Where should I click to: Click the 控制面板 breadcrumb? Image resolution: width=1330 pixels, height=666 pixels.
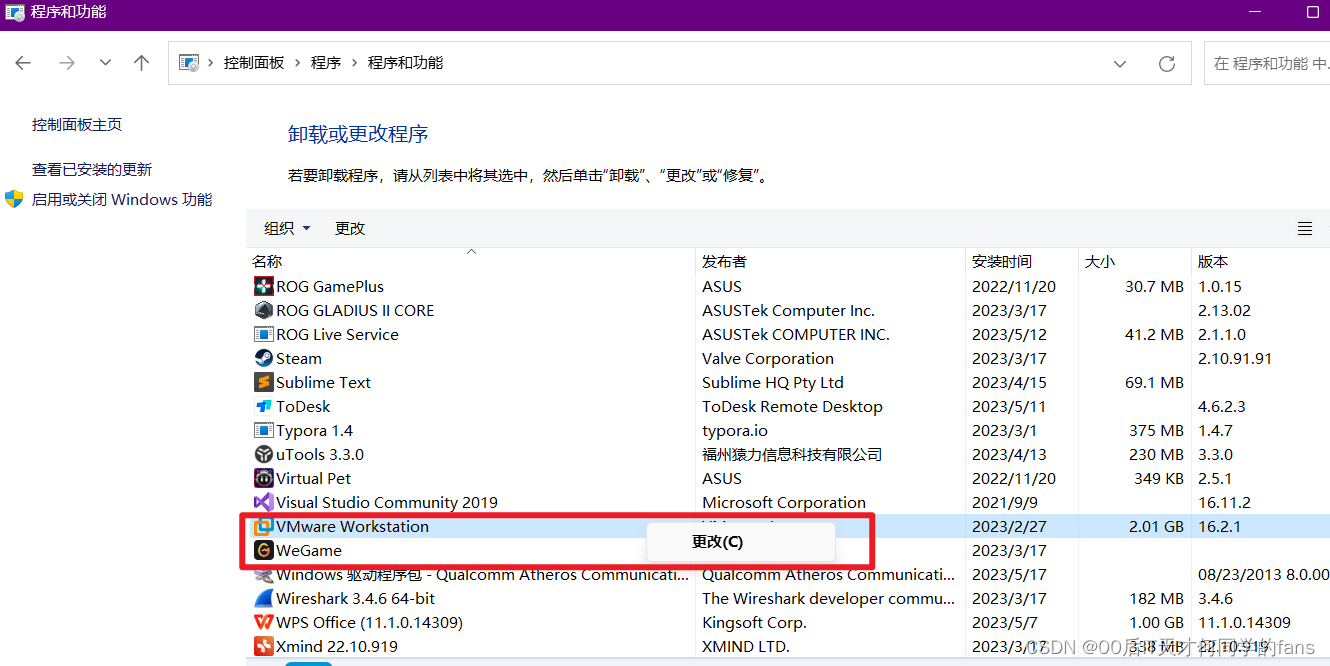(x=254, y=62)
